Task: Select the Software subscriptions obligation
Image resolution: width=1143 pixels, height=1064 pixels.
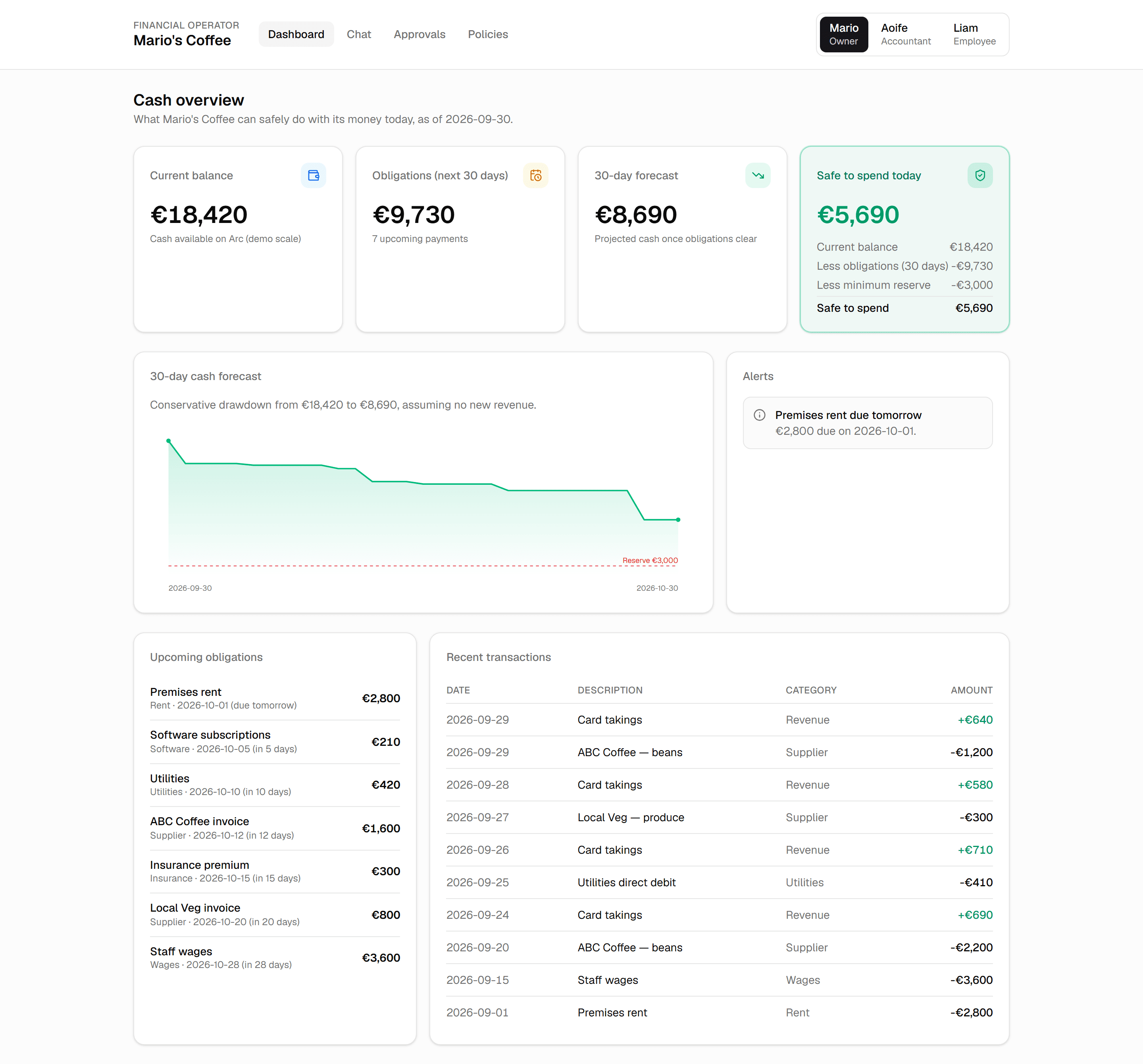Action: (275, 741)
